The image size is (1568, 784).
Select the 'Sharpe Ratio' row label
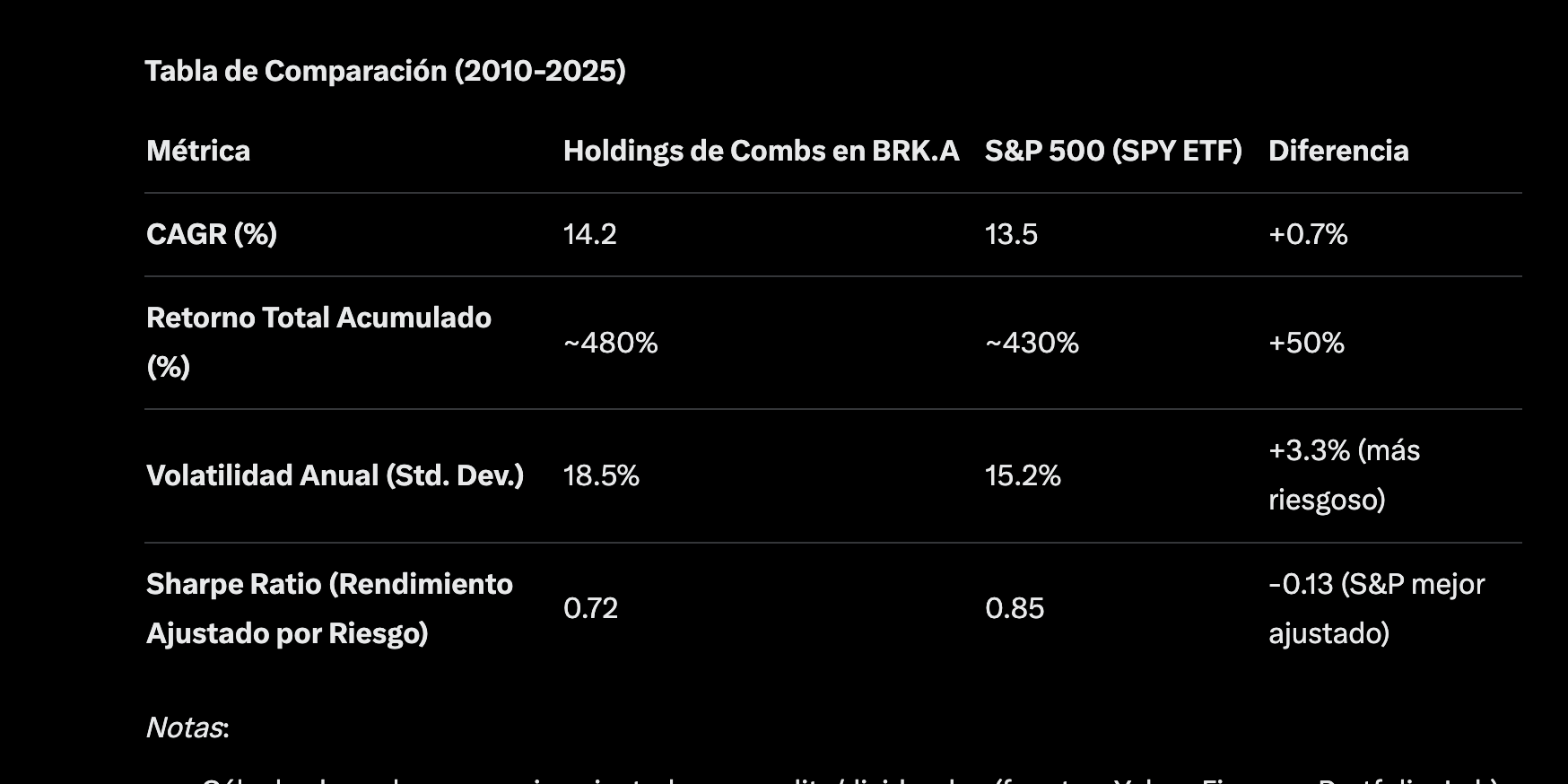coord(329,608)
